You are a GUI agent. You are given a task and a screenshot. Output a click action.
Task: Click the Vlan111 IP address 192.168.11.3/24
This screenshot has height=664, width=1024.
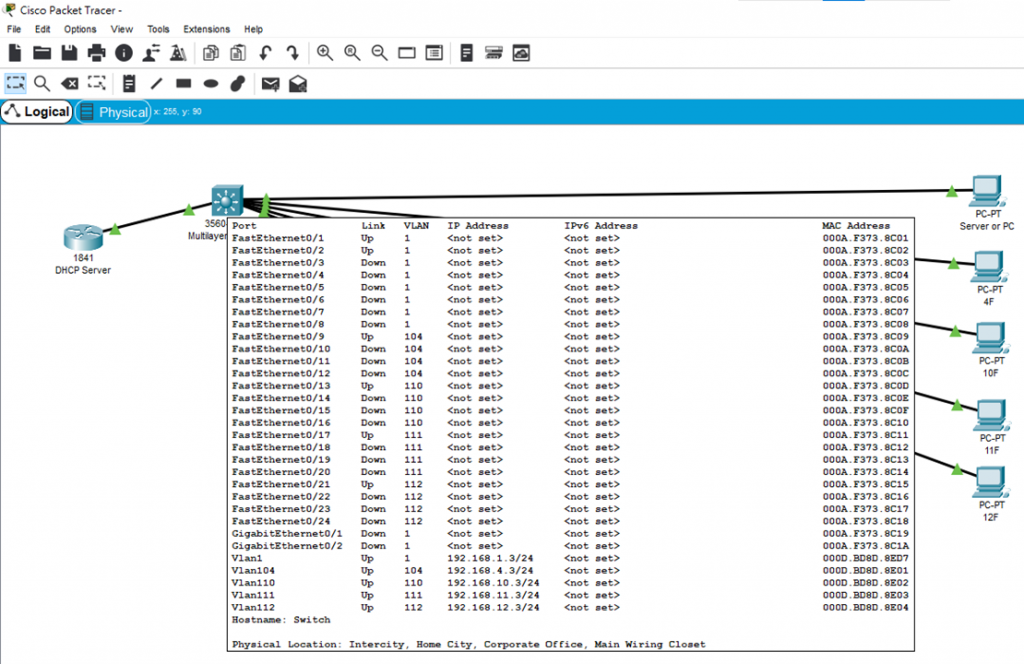(x=493, y=595)
